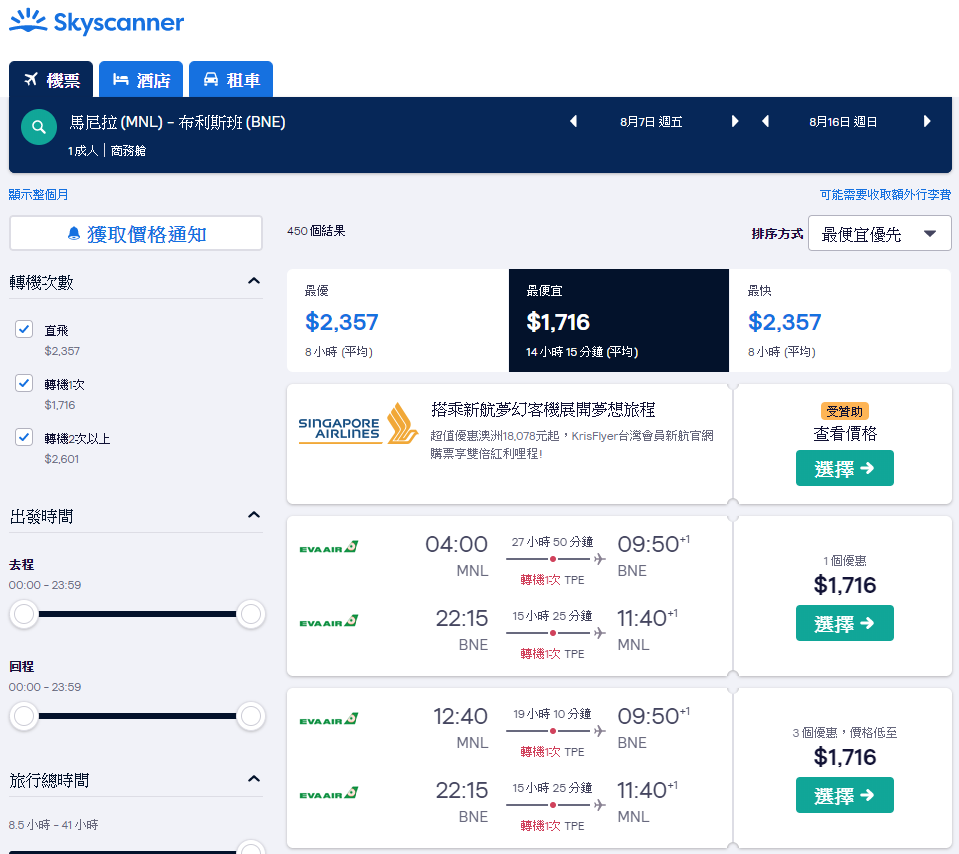This screenshot has height=854, width=959.
Task: Click the 1 個優惠 text
Action: (845, 560)
